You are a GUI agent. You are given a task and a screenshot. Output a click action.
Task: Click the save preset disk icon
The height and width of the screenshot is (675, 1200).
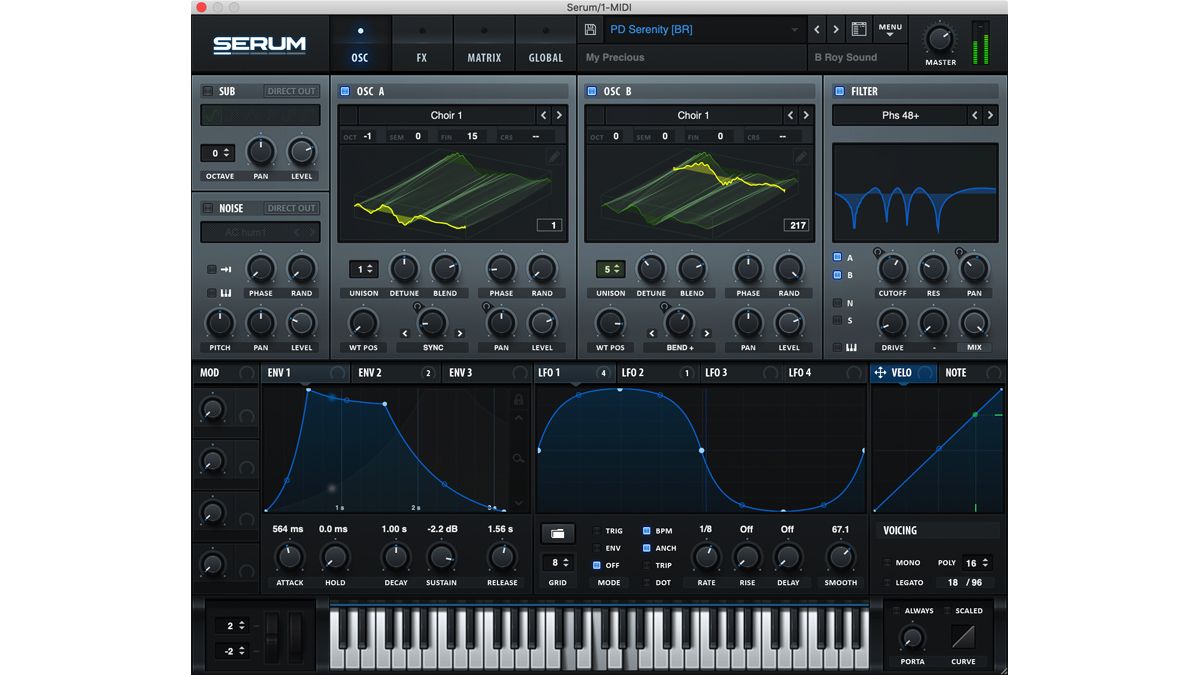point(589,29)
